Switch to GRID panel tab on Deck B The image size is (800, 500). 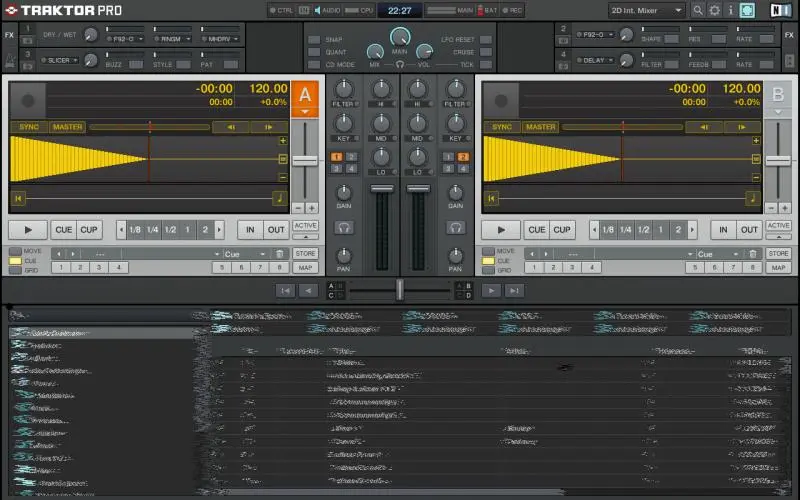[x=489, y=270]
